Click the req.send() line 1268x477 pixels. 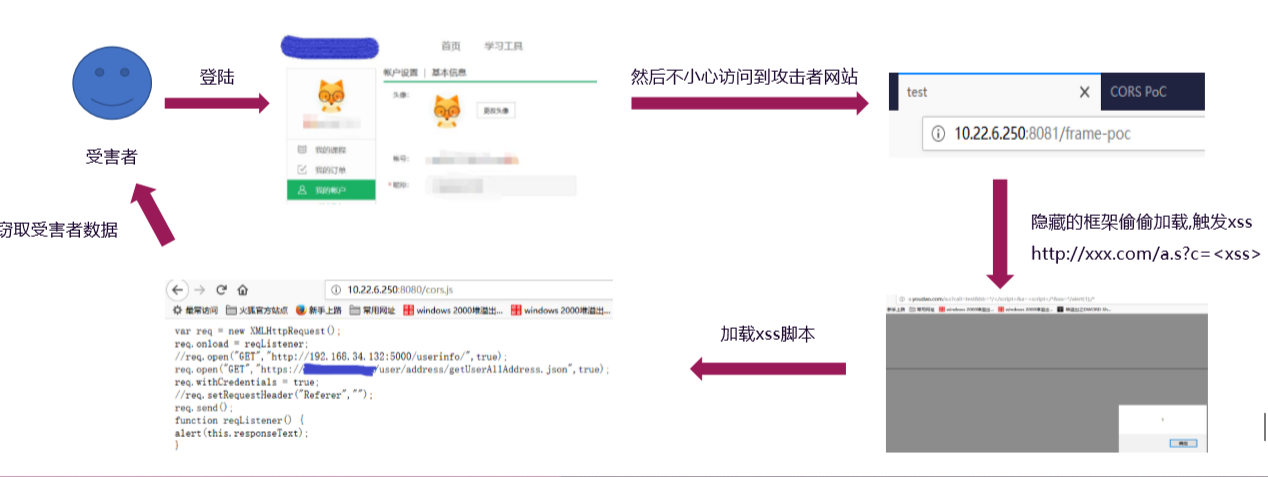pyautogui.click(x=203, y=408)
